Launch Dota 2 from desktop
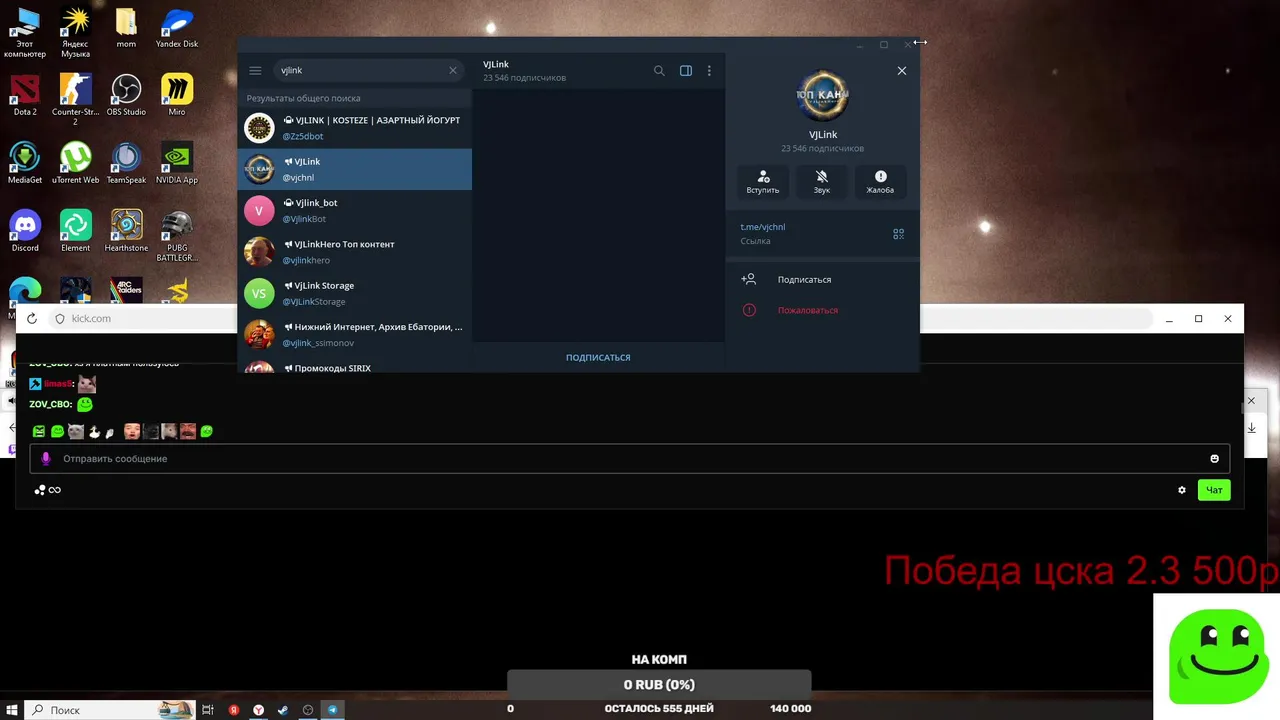Viewport: 1280px width, 720px height. point(25,95)
